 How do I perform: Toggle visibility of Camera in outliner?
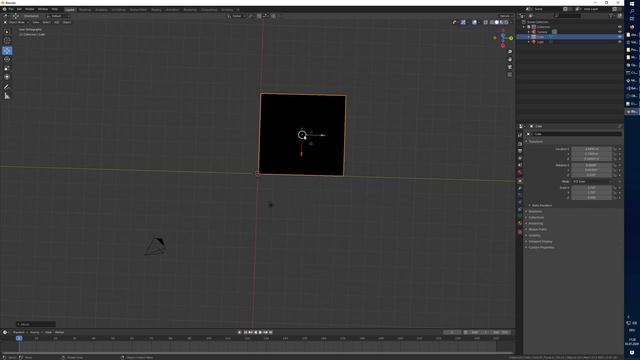620,32
